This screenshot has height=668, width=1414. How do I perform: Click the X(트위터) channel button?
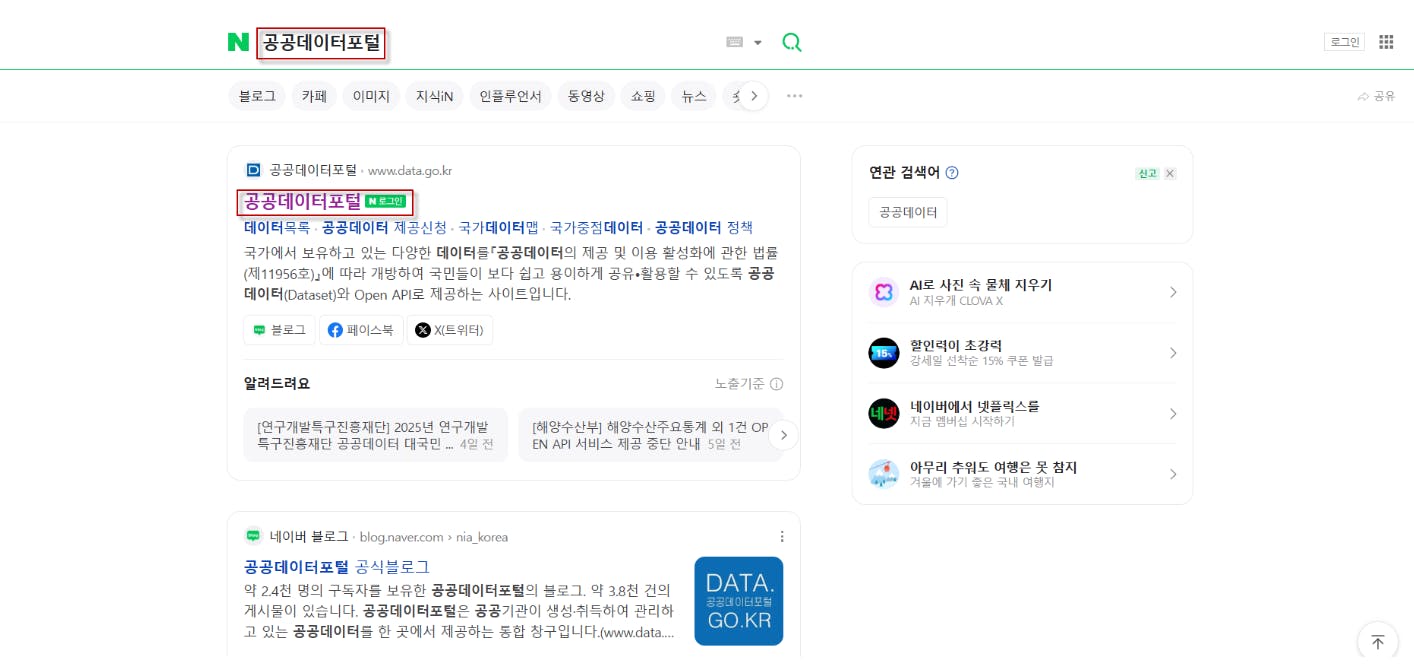(x=449, y=330)
